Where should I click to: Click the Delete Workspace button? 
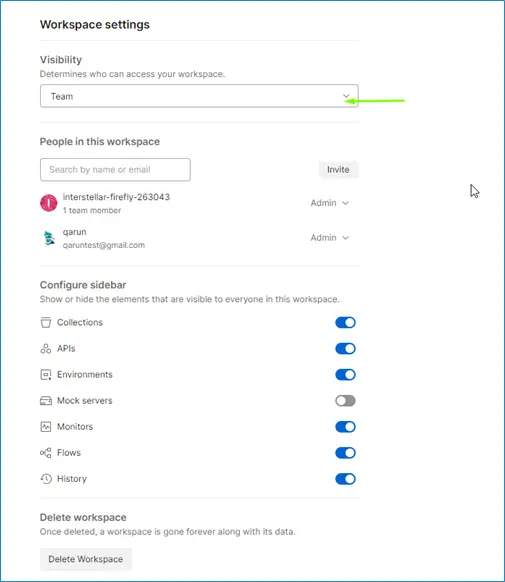click(x=86, y=559)
